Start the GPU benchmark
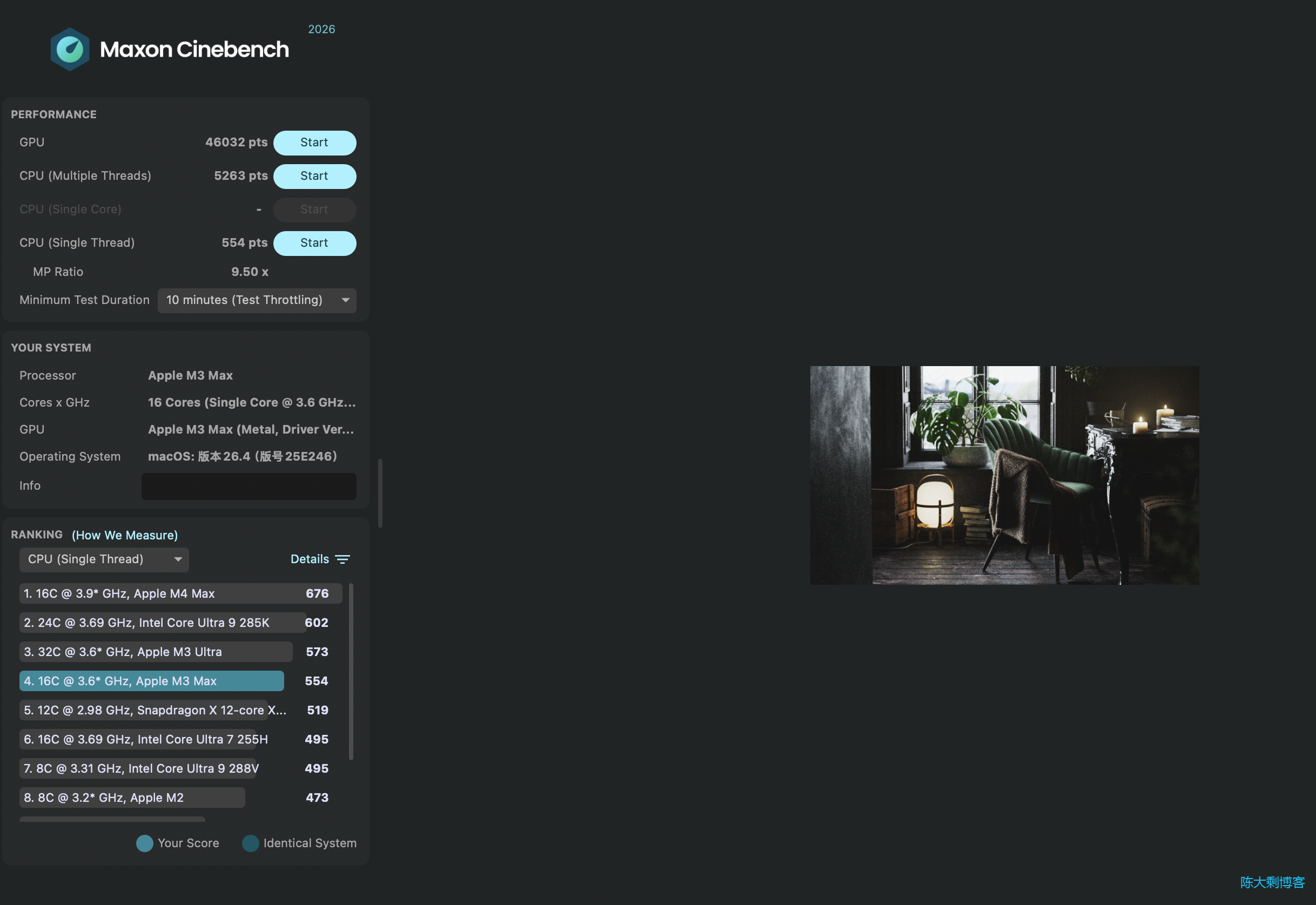The width and height of the screenshot is (1316, 905). 315,143
